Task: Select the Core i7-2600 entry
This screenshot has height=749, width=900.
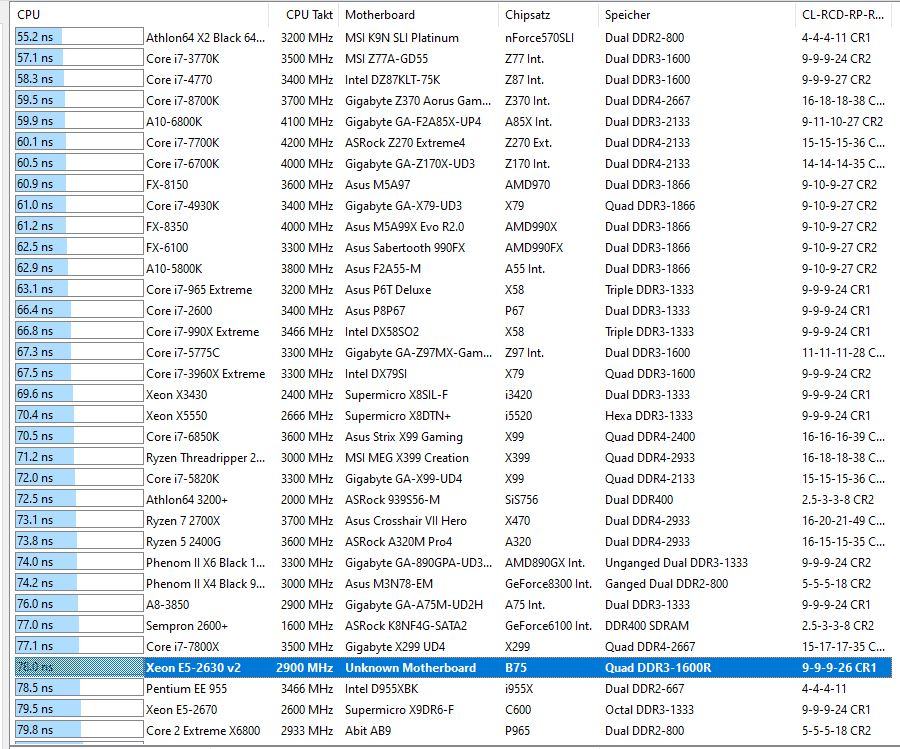Action: pyautogui.click(x=179, y=311)
